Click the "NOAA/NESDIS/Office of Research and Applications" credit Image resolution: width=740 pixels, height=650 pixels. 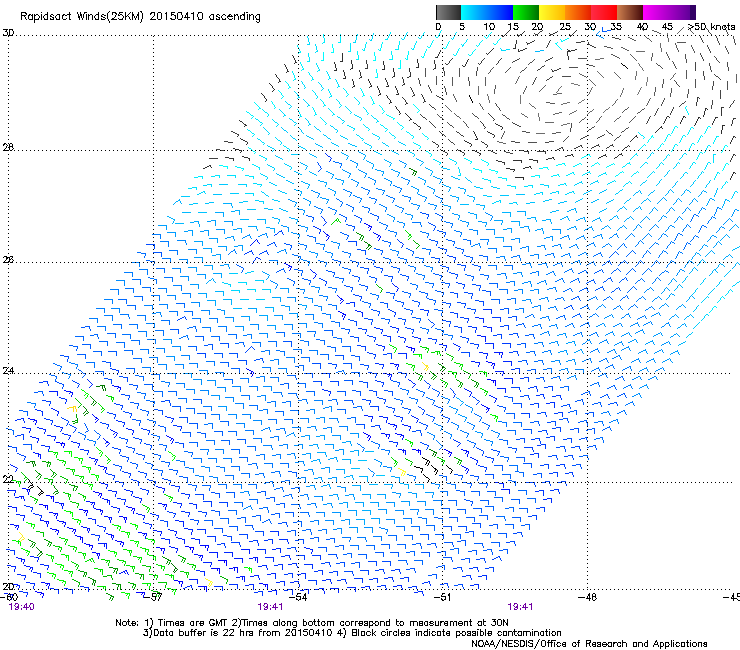(589, 644)
